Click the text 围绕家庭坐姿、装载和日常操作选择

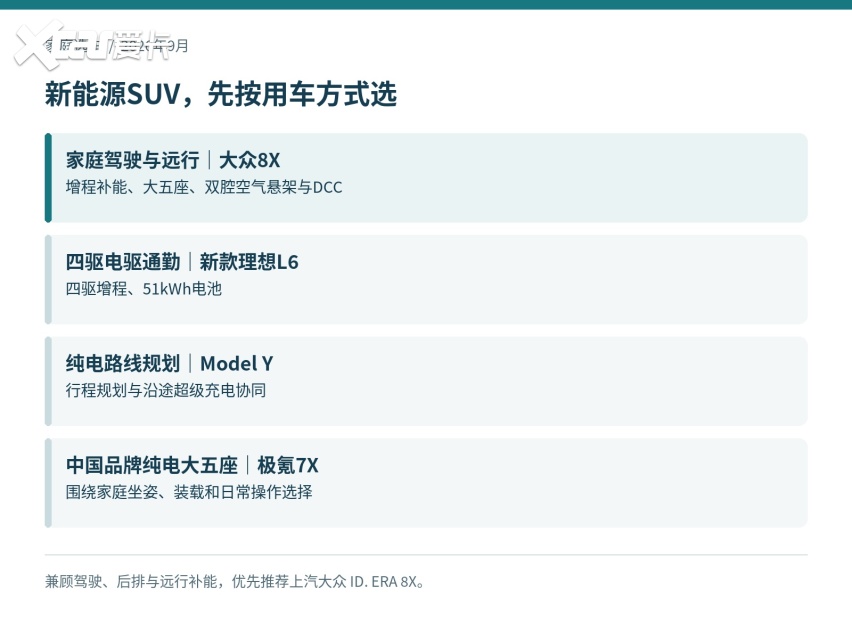pyautogui.click(x=189, y=492)
